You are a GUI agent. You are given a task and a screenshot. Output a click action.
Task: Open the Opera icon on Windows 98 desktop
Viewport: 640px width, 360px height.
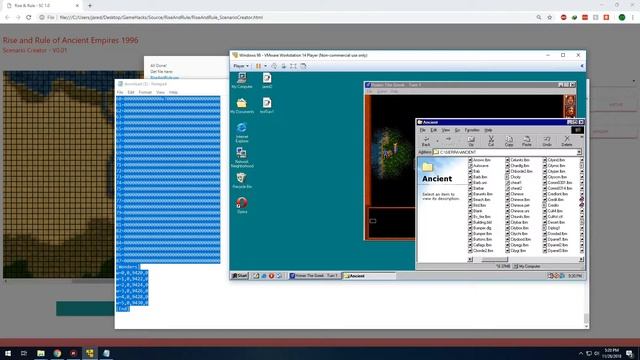pos(242,205)
